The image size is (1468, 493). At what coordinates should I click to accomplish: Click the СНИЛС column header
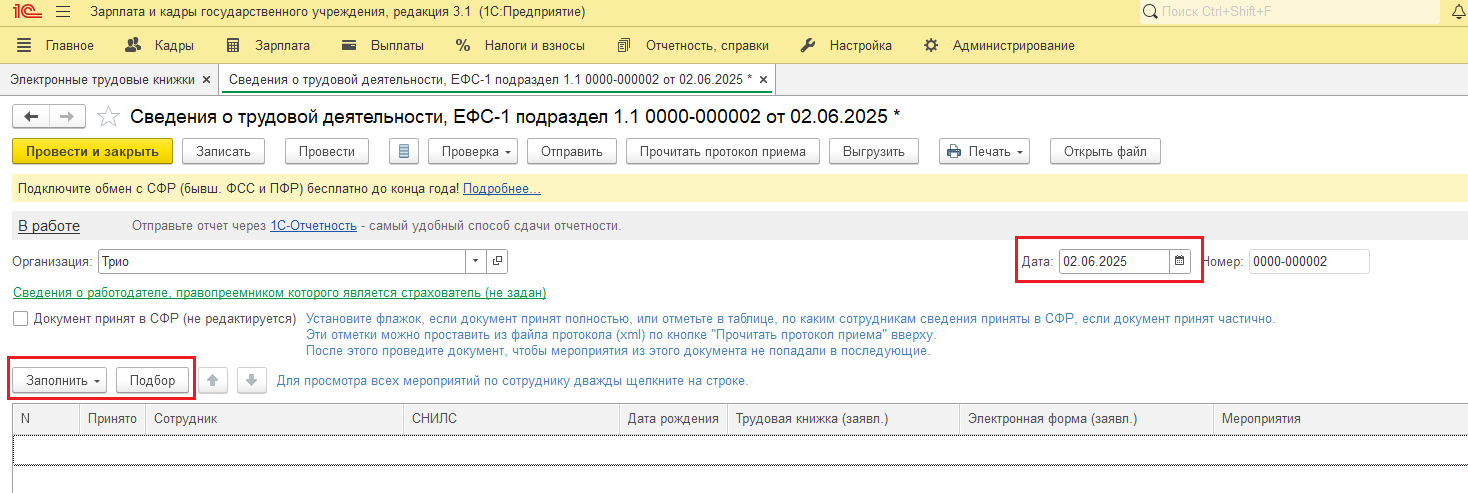tap(511, 419)
